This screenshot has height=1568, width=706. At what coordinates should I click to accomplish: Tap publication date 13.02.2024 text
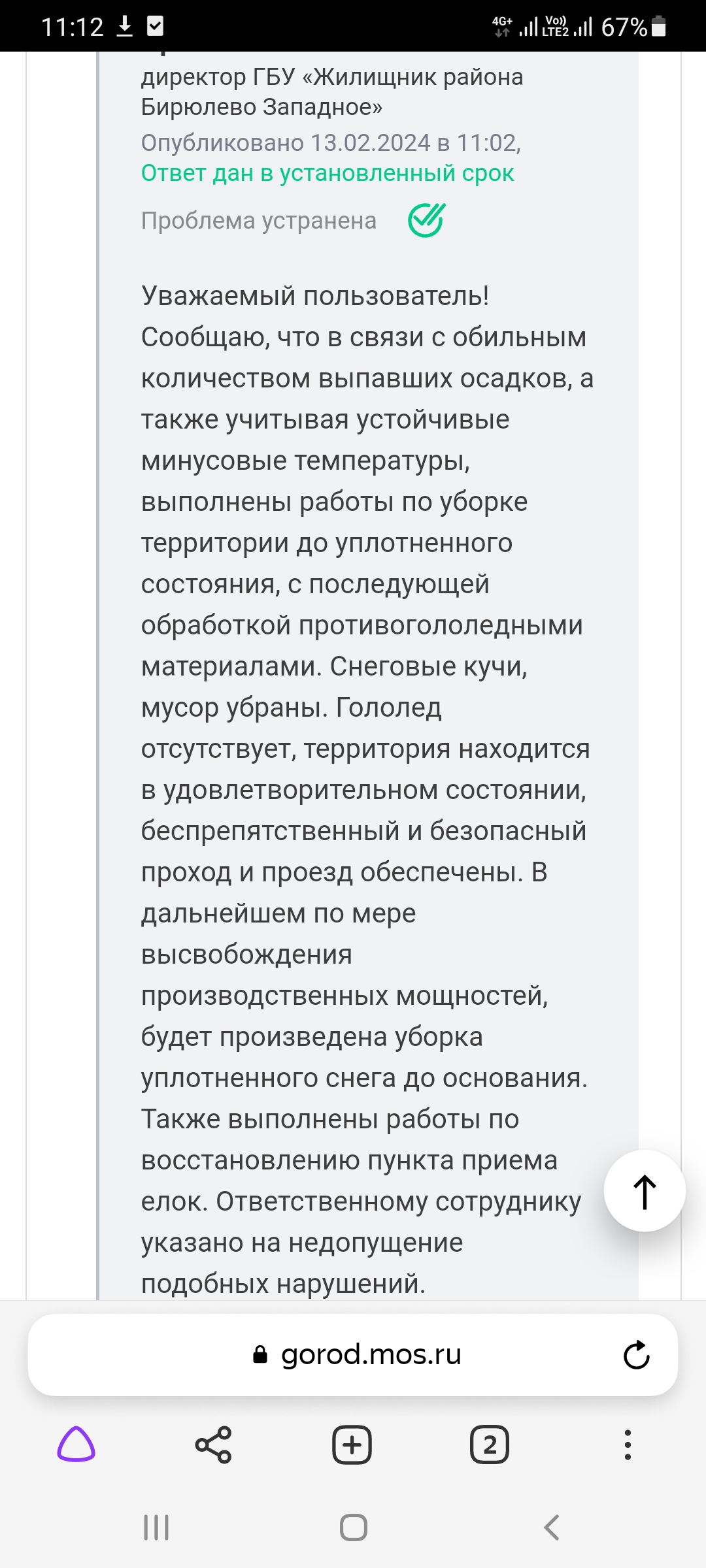[370, 142]
